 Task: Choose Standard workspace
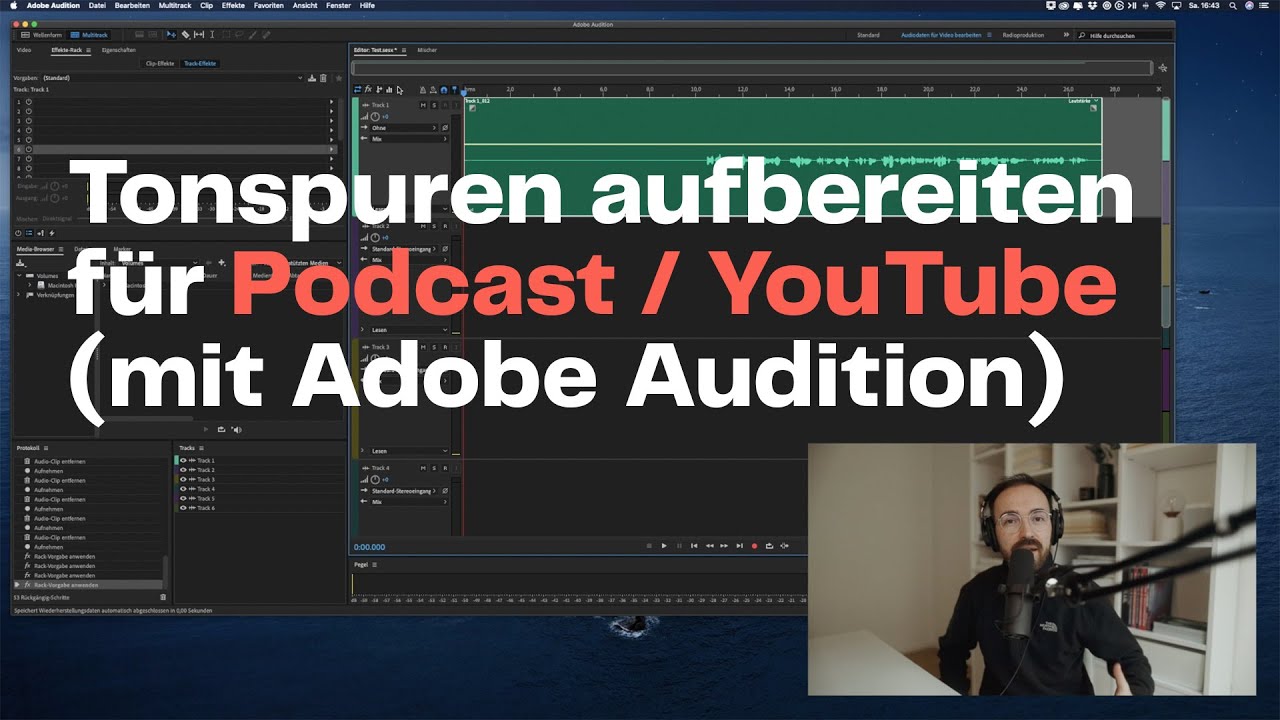pos(868,35)
